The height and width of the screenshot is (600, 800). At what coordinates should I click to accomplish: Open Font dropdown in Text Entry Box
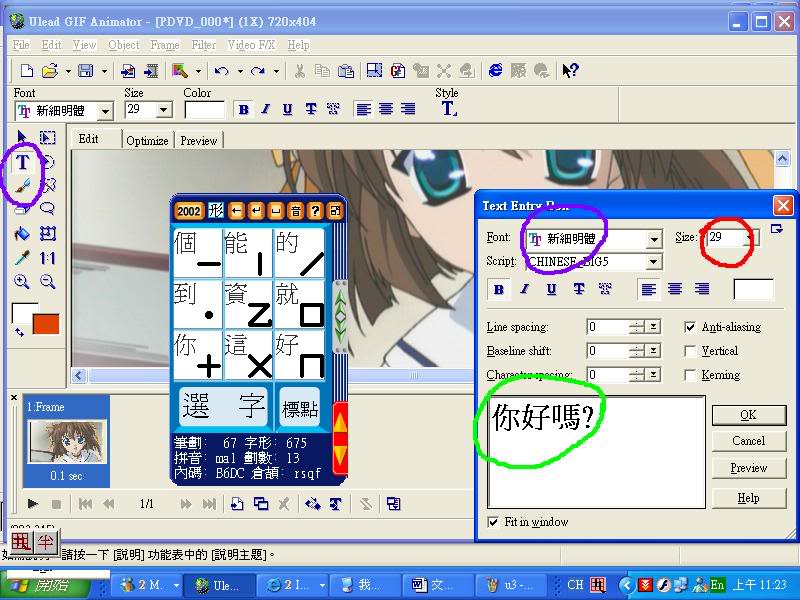(x=654, y=239)
